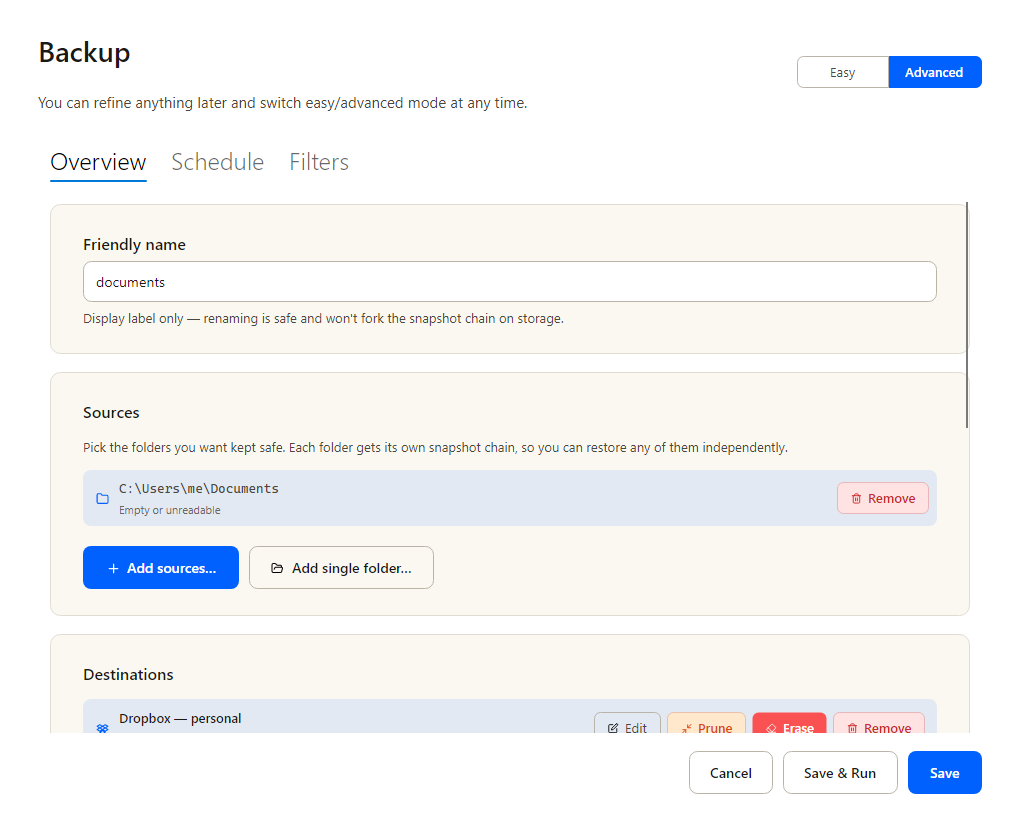1020x820 pixels.
Task: Go to the Filters tab
Action: pyautogui.click(x=319, y=162)
